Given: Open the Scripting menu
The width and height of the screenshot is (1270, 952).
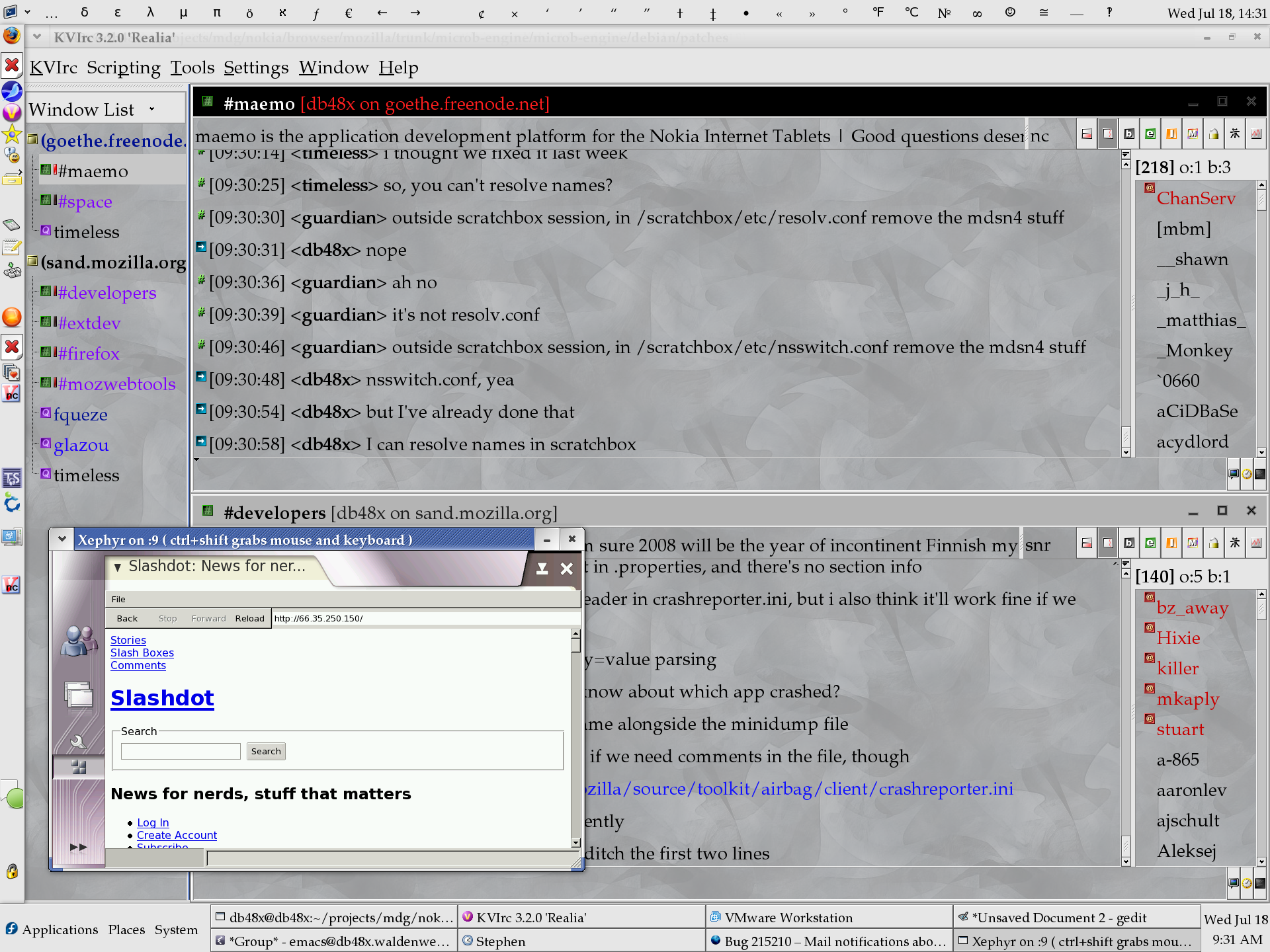Looking at the screenshot, I should pyautogui.click(x=124, y=67).
